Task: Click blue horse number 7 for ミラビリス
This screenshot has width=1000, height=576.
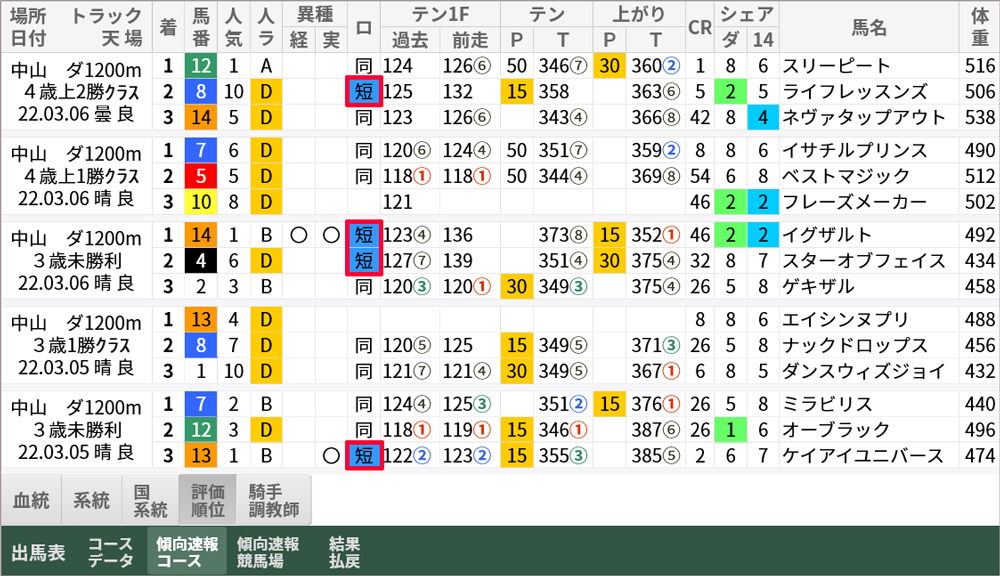Action: click(x=201, y=404)
